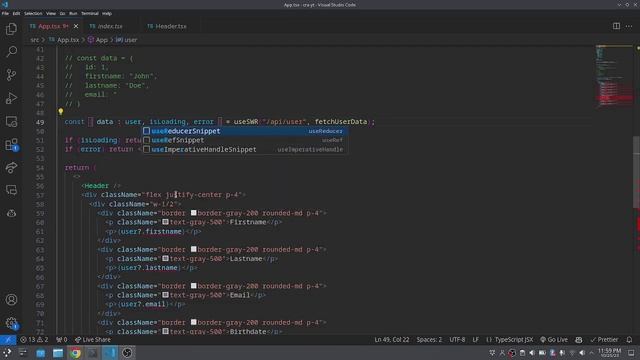Close the App.tsx tab
Image resolution: width=640 pixels, height=360 pixels.
coord(76,26)
